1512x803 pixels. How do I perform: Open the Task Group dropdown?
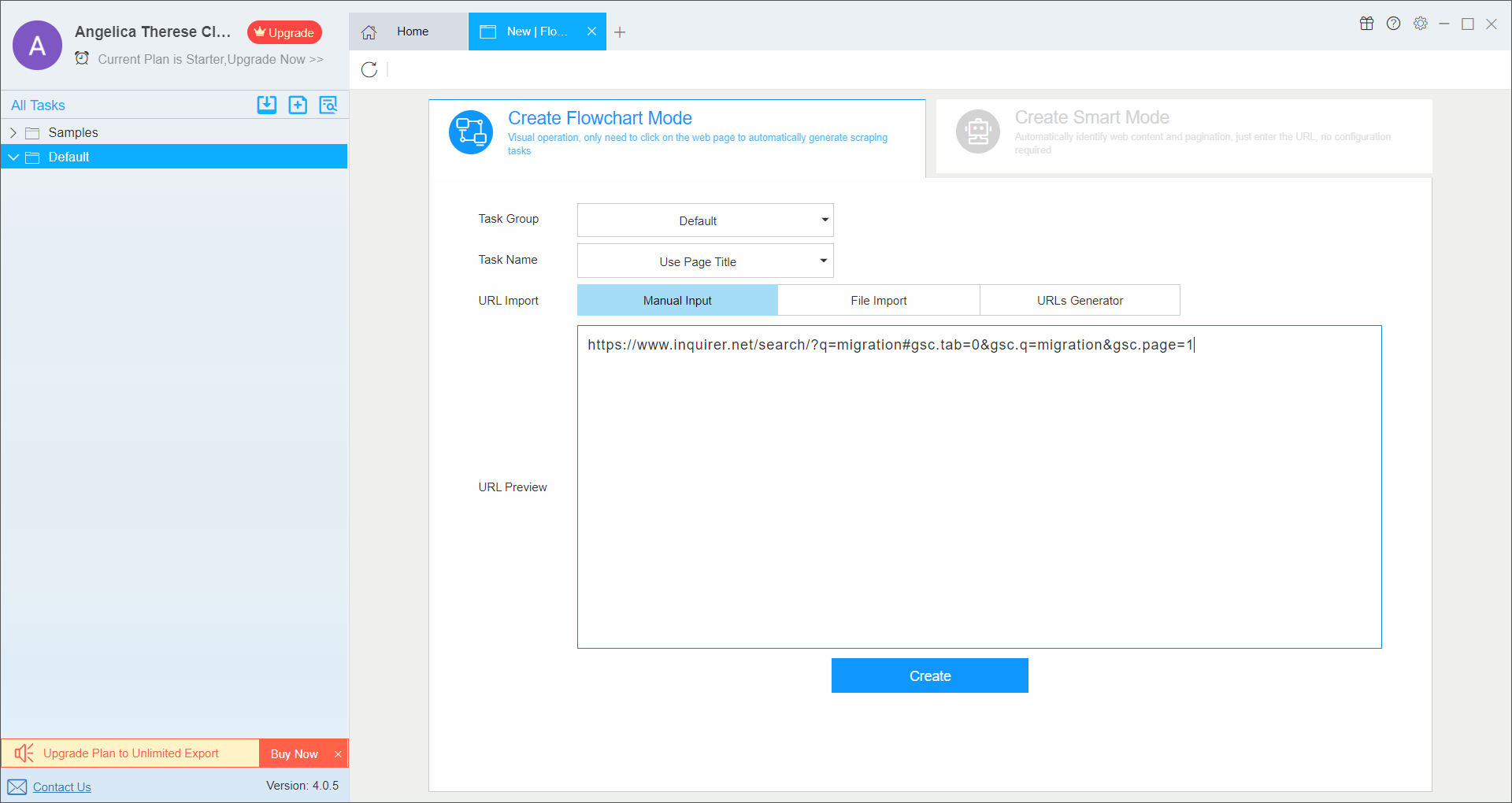705,220
